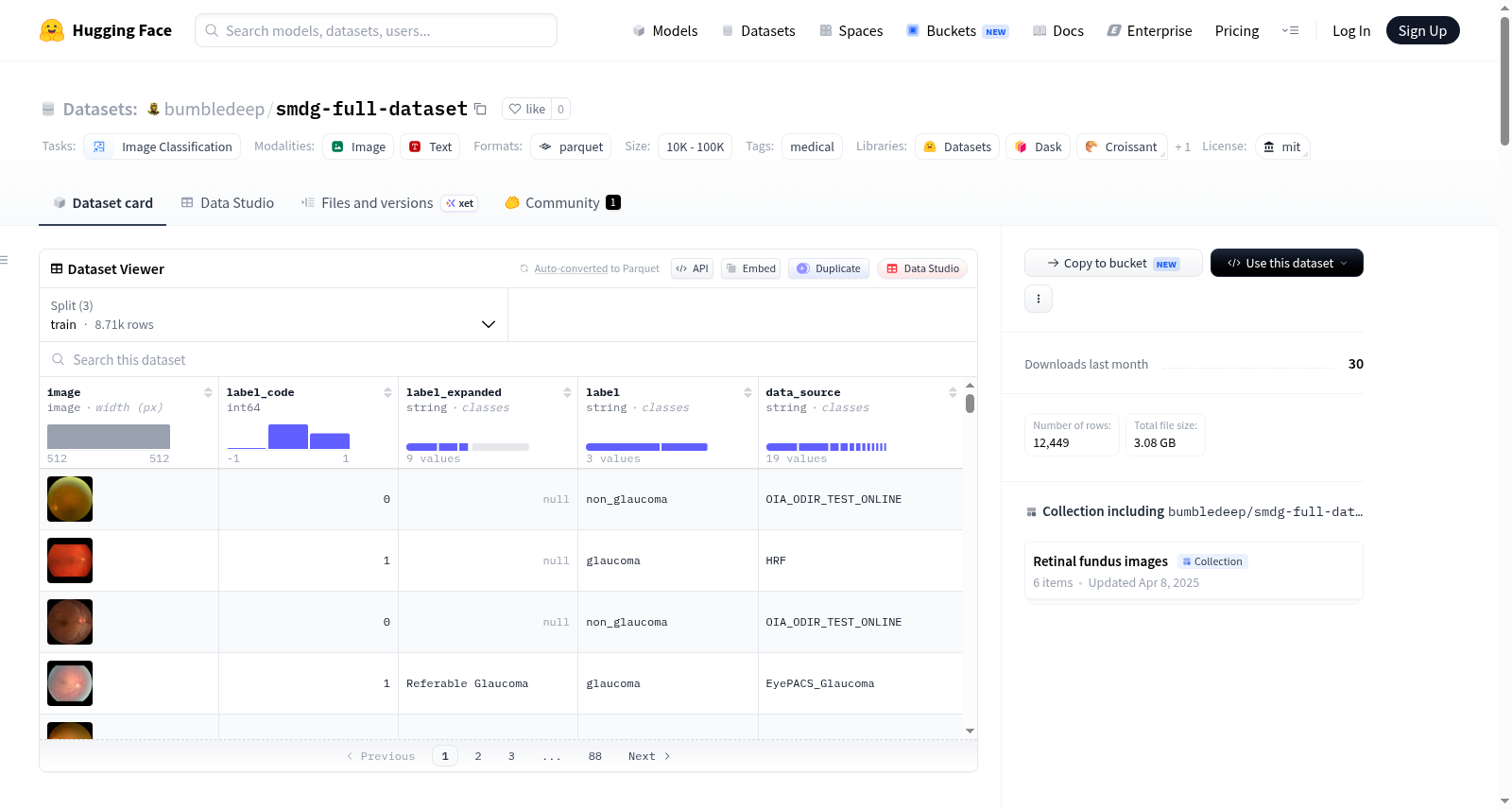Duplicate the dataset viewer

[x=829, y=268]
